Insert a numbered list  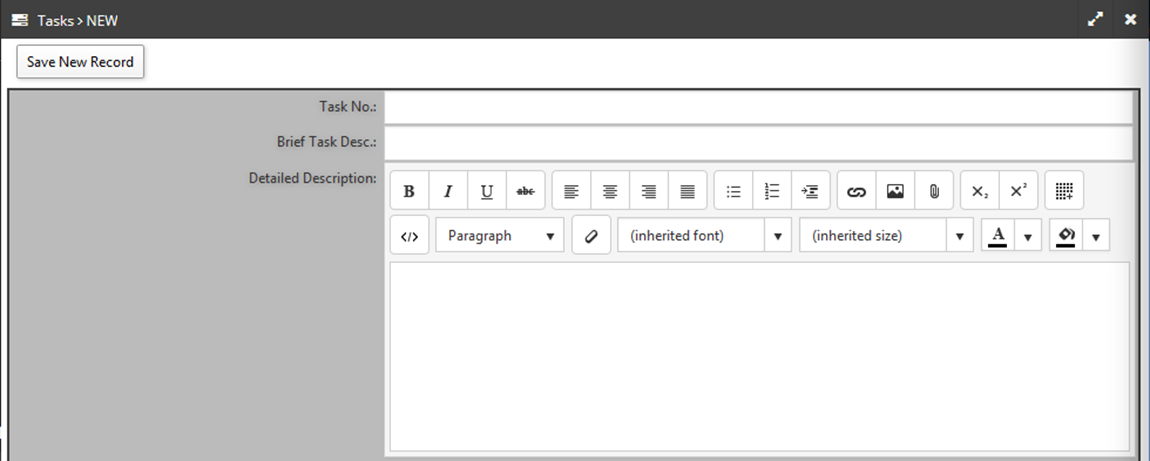coord(772,191)
